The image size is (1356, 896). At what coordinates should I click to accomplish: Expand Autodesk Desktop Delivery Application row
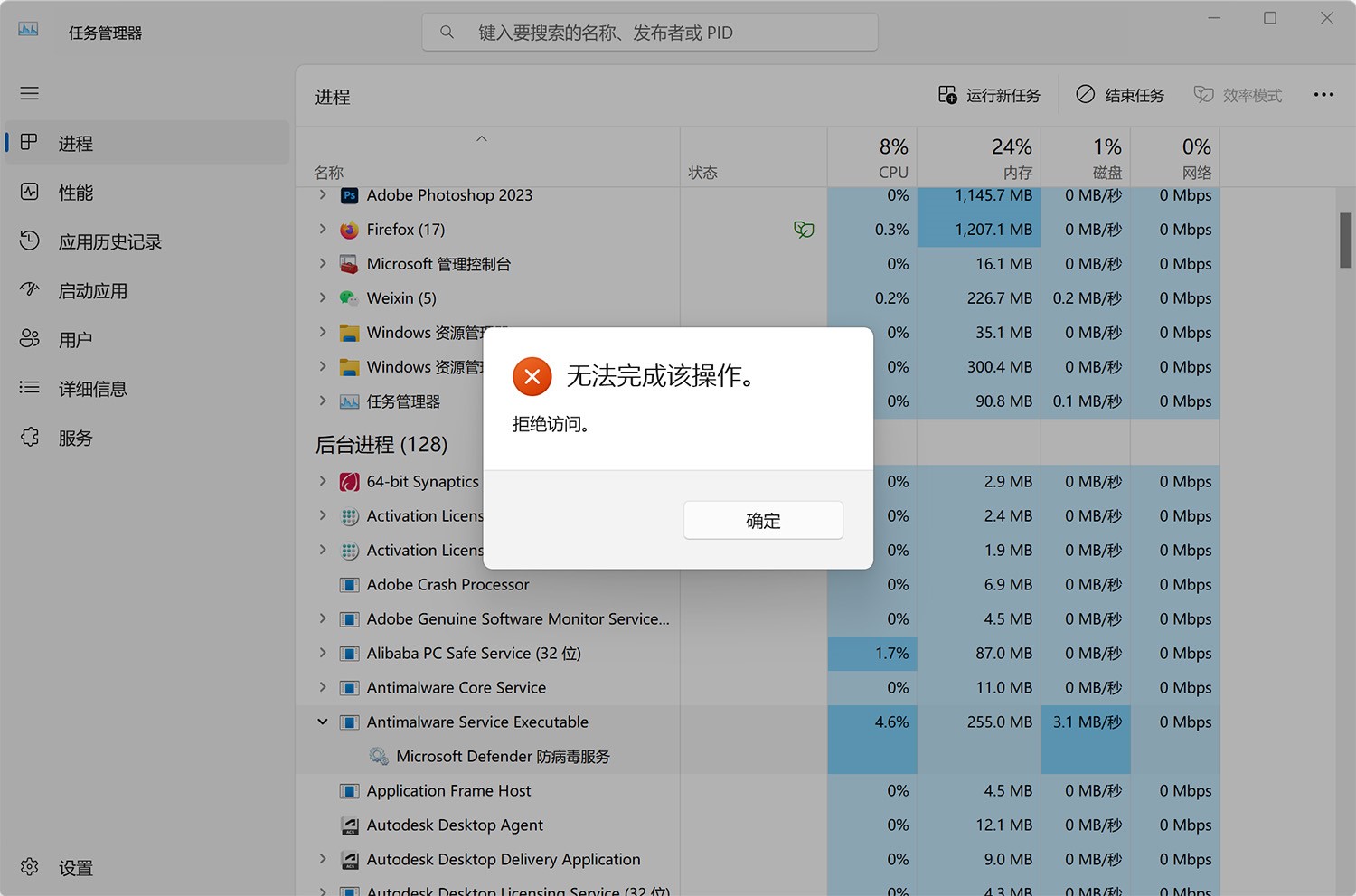pyautogui.click(x=323, y=859)
